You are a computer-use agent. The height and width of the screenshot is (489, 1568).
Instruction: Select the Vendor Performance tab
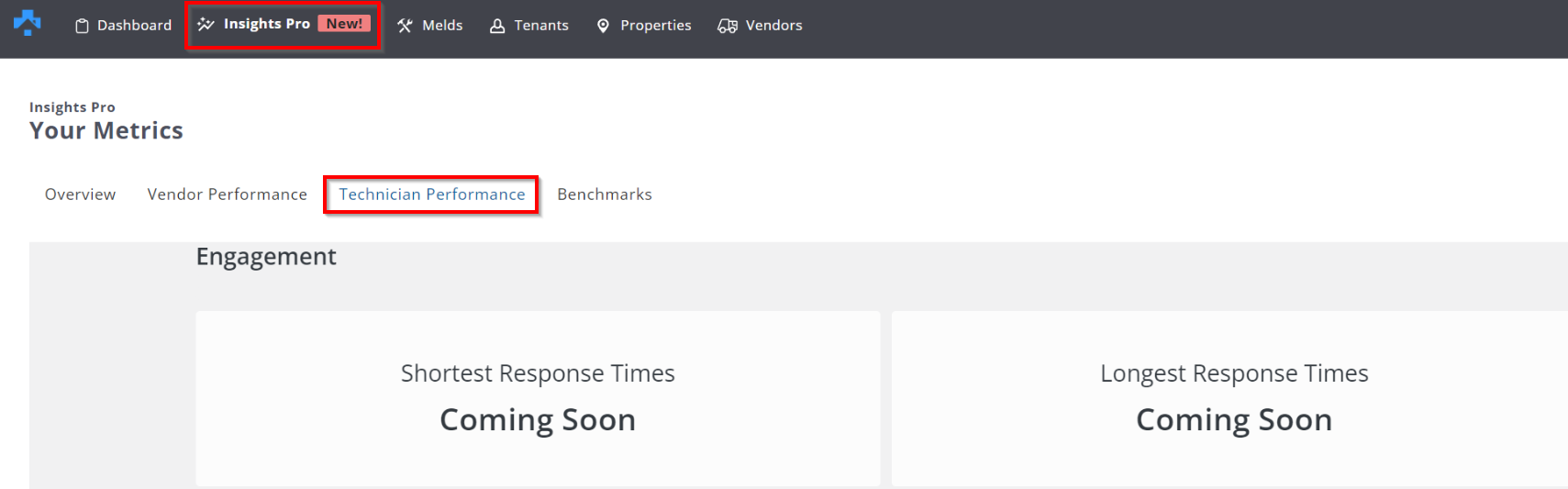227,194
